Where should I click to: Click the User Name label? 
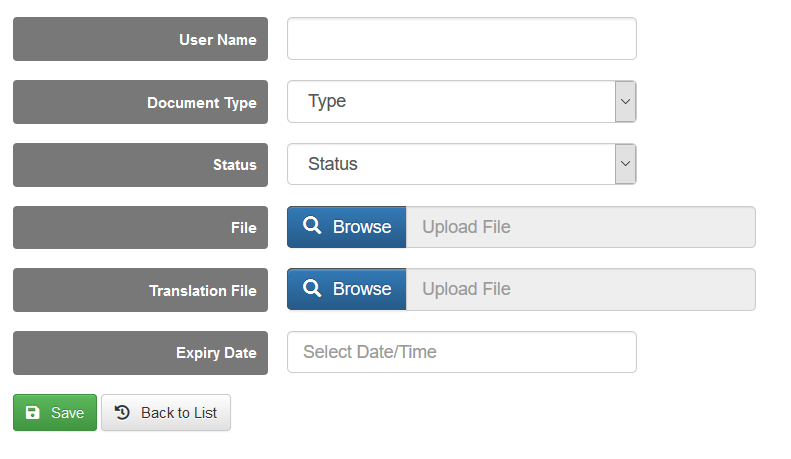217,40
